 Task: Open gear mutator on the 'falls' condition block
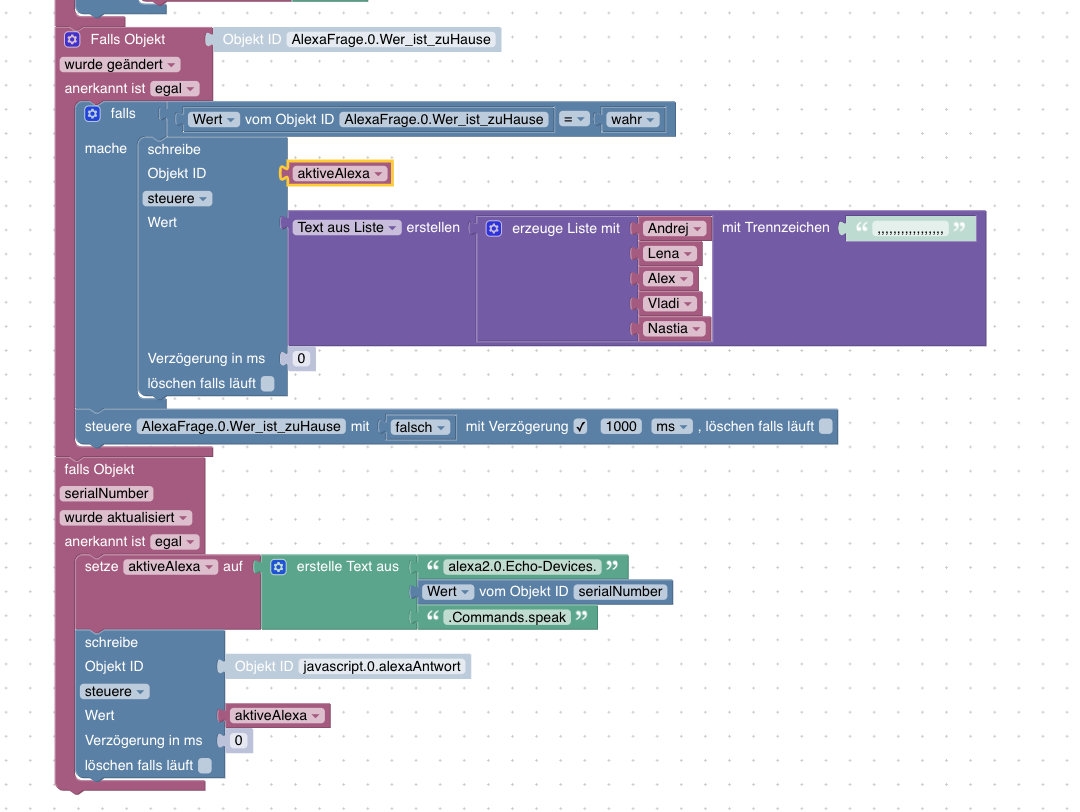(x=92, y=114)
